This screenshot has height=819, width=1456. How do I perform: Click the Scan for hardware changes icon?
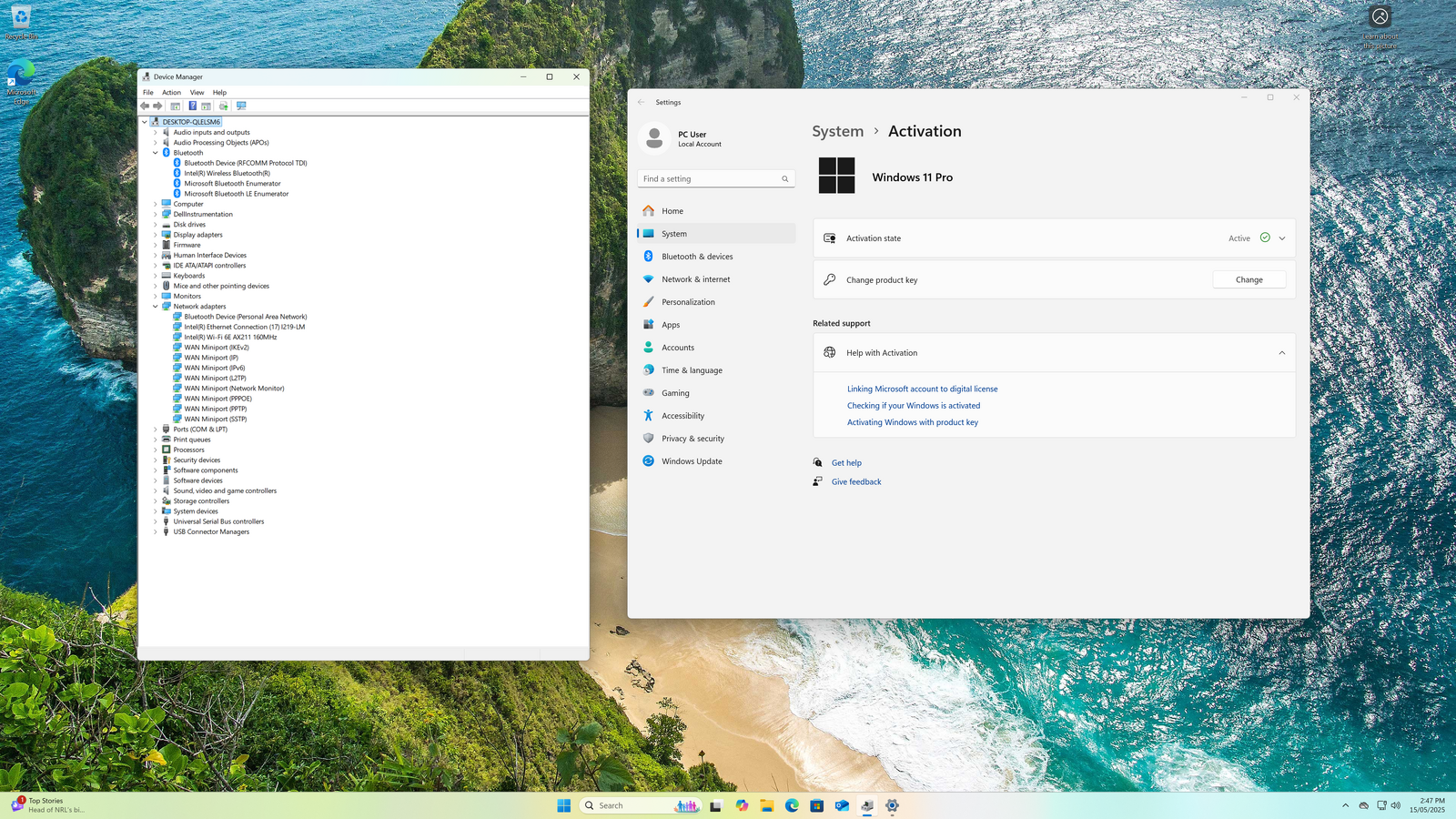241,106
